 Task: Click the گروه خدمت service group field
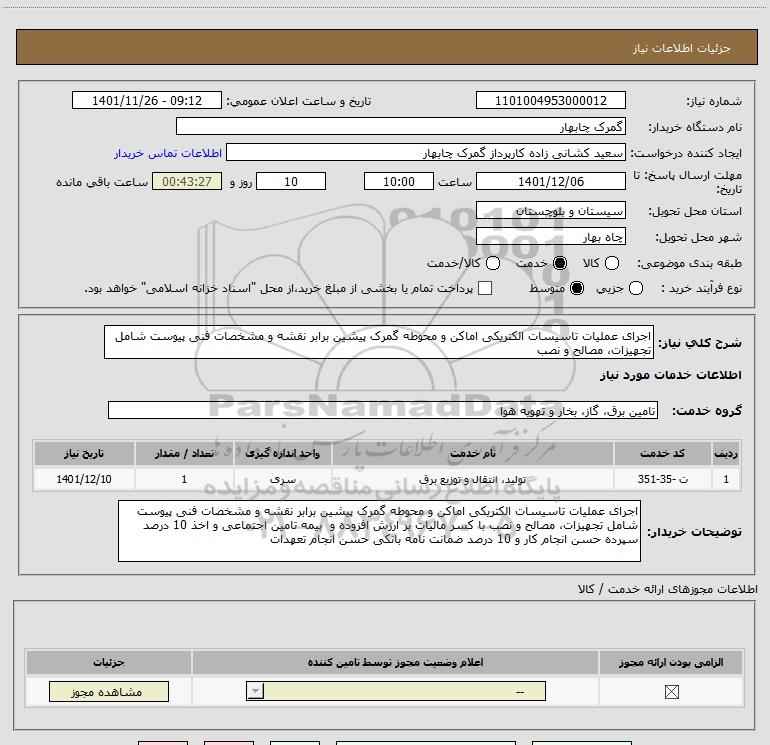(383, 411)
